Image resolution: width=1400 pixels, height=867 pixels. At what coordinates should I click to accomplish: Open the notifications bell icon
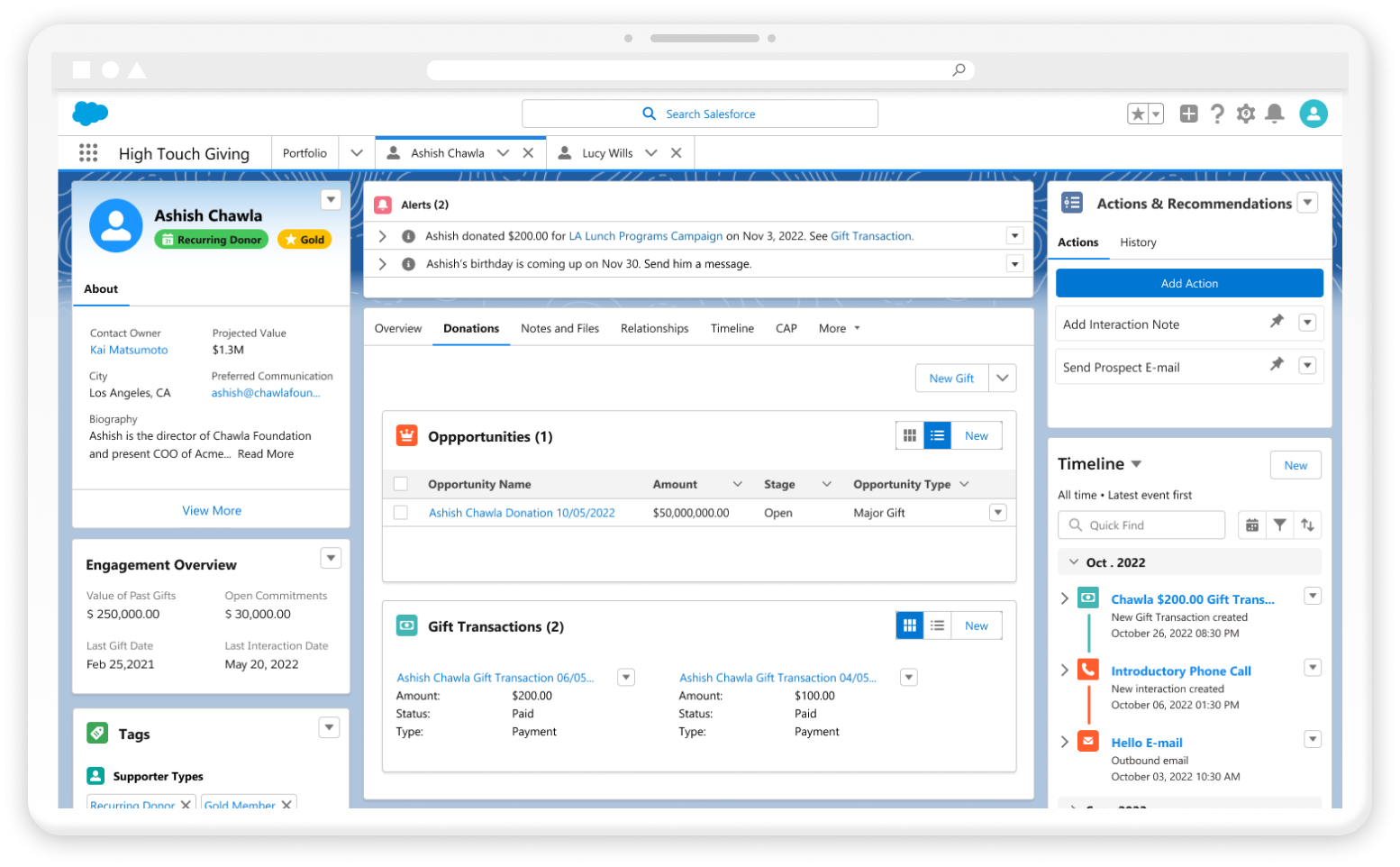coord(1275,114)
